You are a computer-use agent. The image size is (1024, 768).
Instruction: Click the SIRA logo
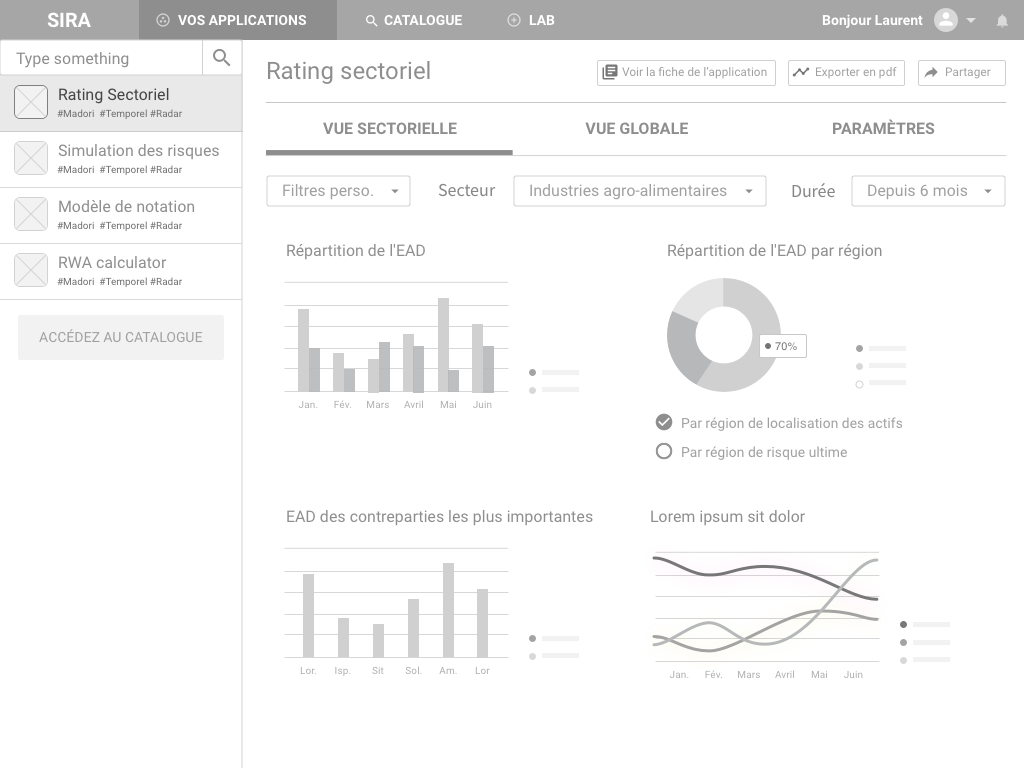pyautogui.click(x=69, y=20)
